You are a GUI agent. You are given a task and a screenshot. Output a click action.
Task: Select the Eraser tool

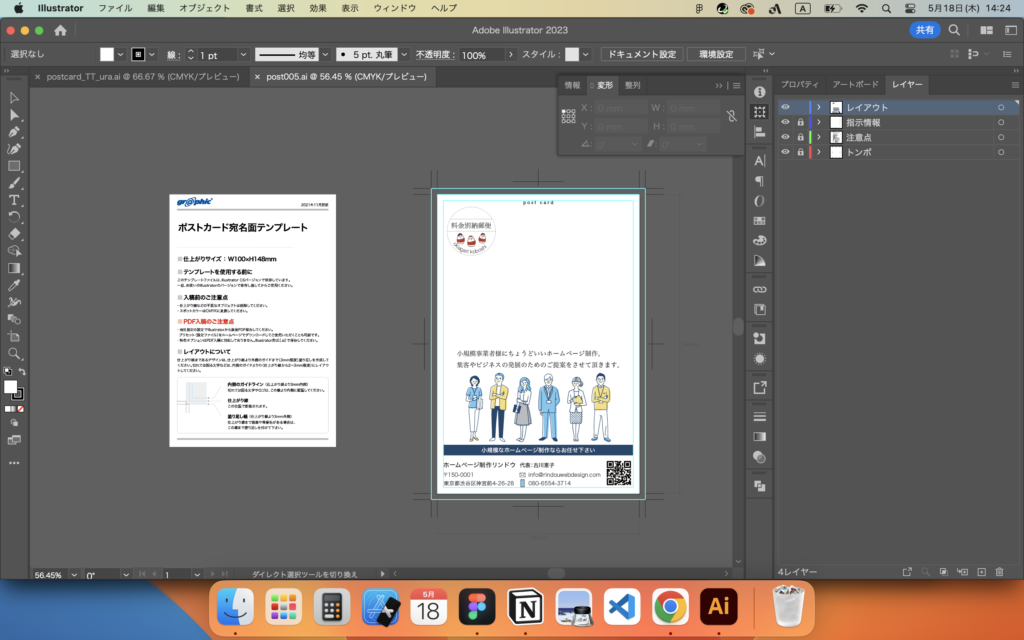[14, 234]
